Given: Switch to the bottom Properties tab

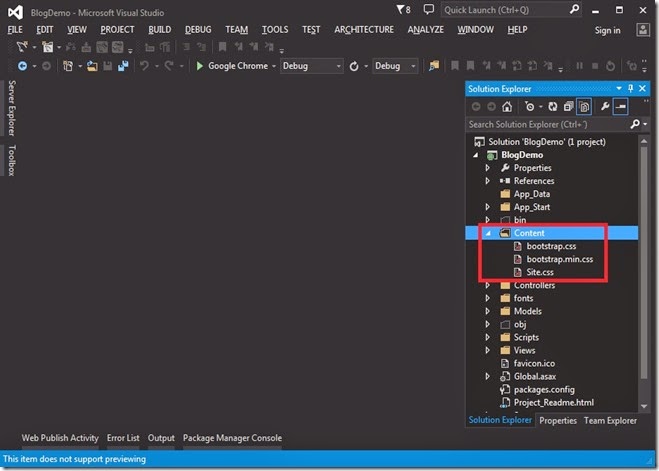Looking at the screenshot, I should point(558,421).
